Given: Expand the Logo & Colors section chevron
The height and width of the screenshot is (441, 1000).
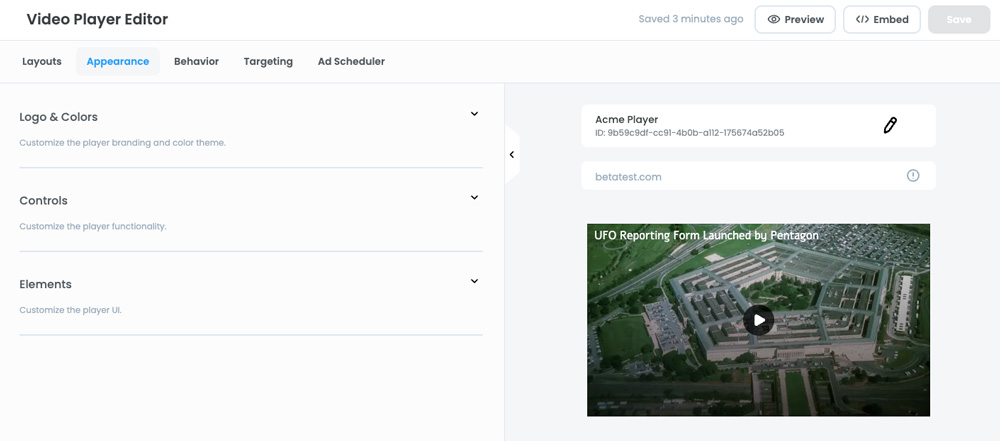Looking at the screenshot, I should pos(474,114).
